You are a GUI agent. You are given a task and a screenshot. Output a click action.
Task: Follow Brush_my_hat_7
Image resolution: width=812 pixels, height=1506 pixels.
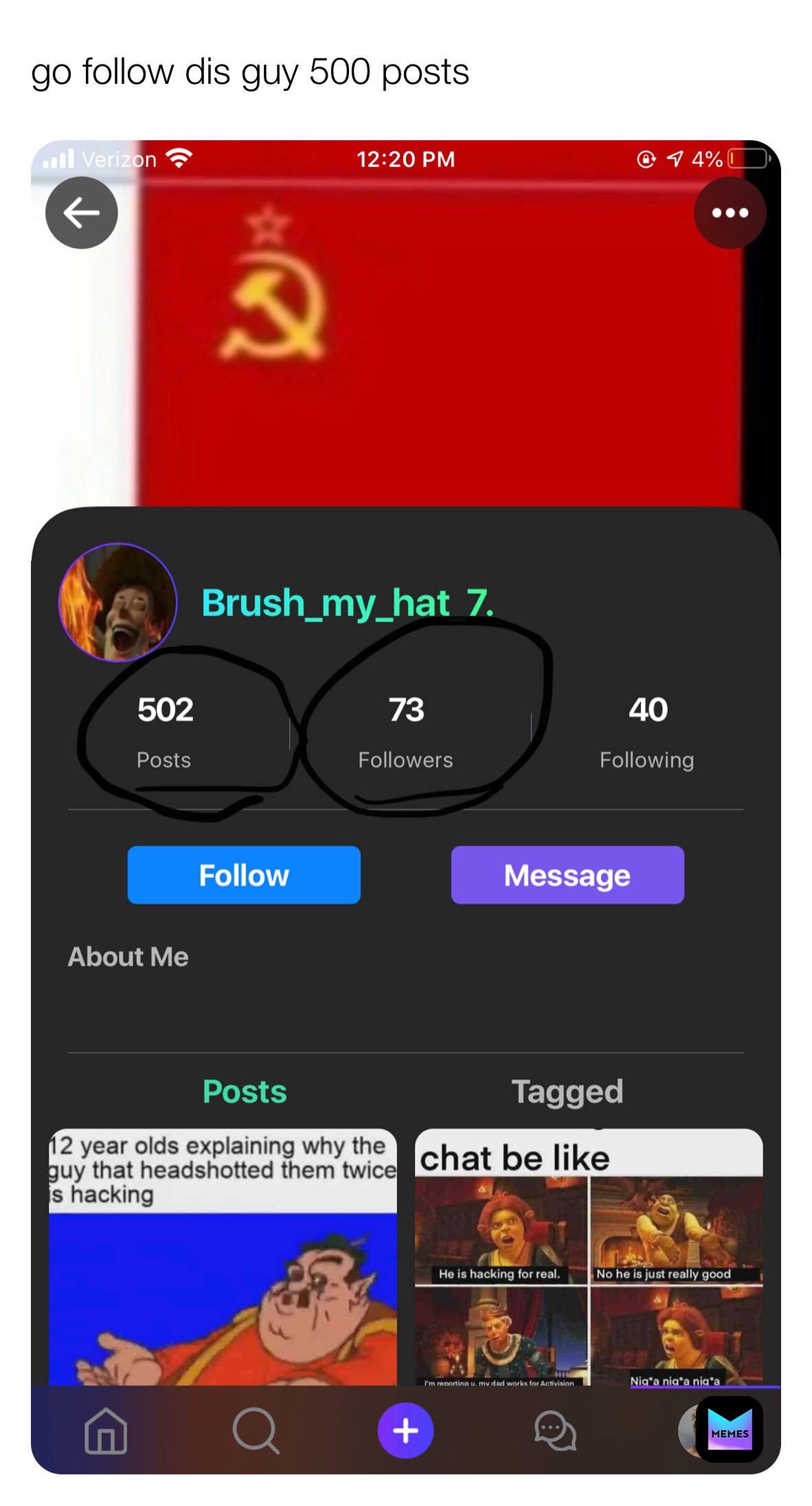point(244,874)
